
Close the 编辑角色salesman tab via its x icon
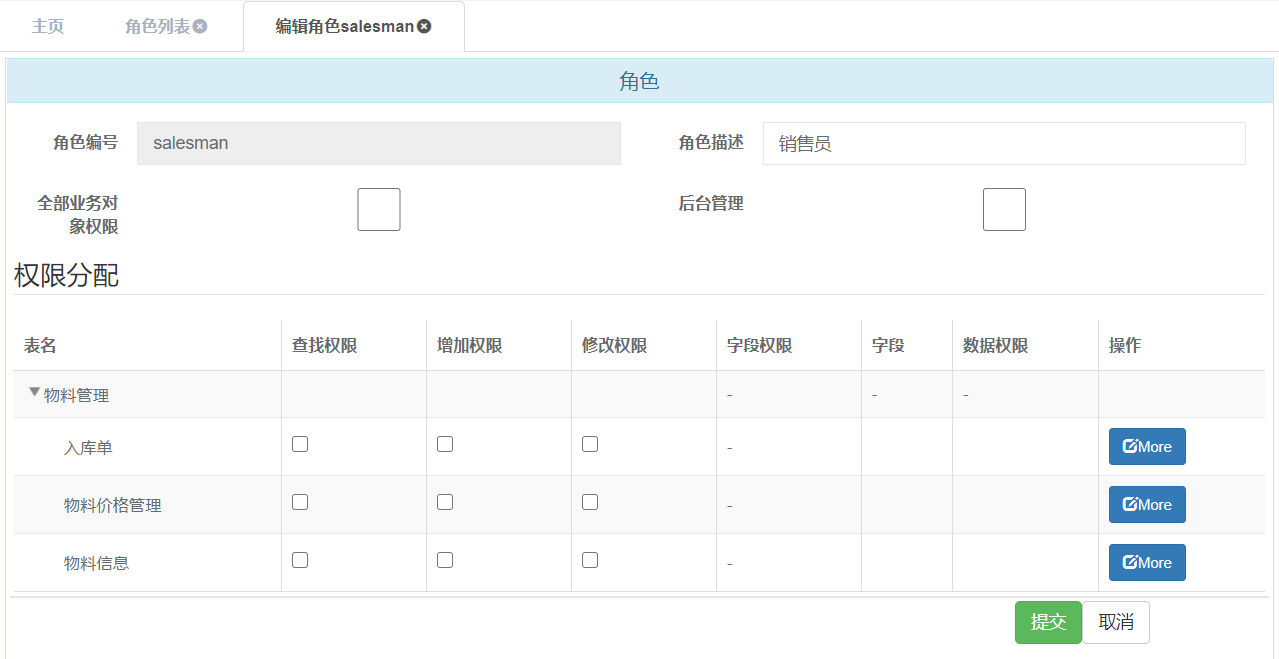[424, 26]
